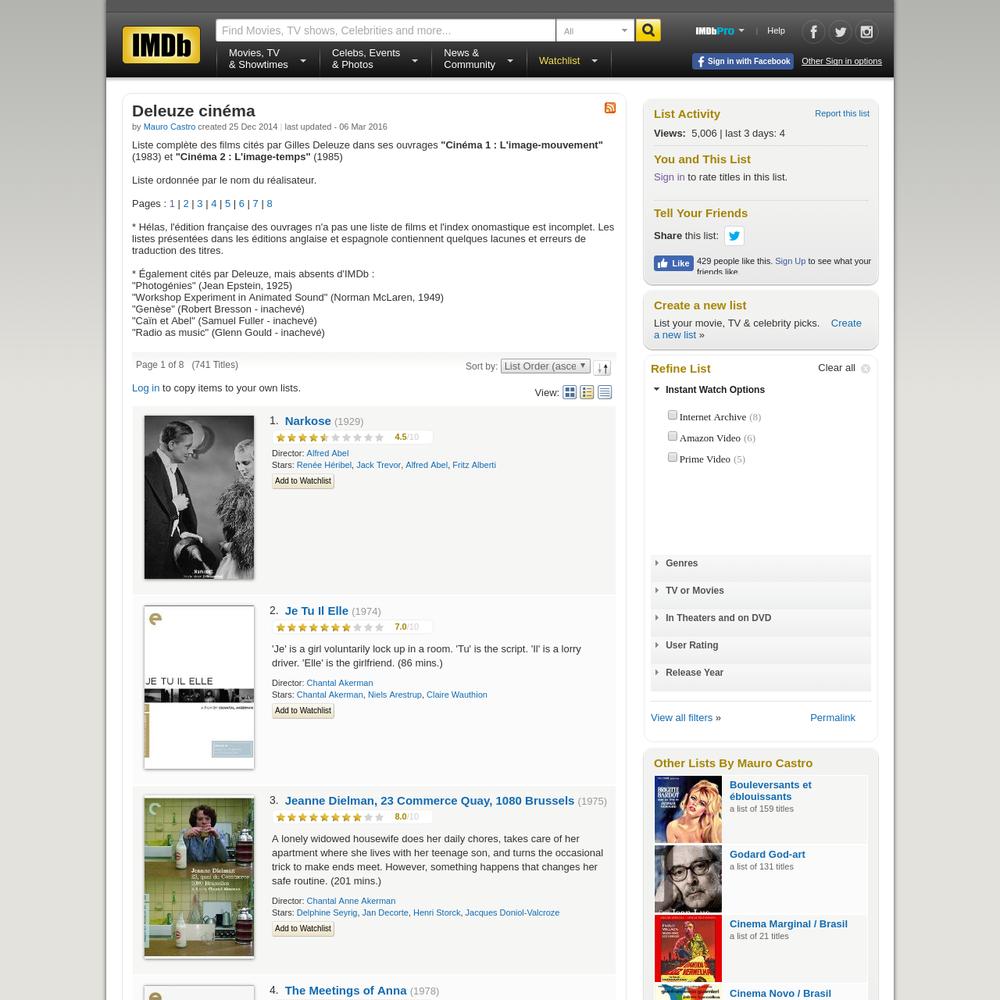The width and height of the screenshot is (1000, 1000).
Task: Click Report this list
Action: 842,114
